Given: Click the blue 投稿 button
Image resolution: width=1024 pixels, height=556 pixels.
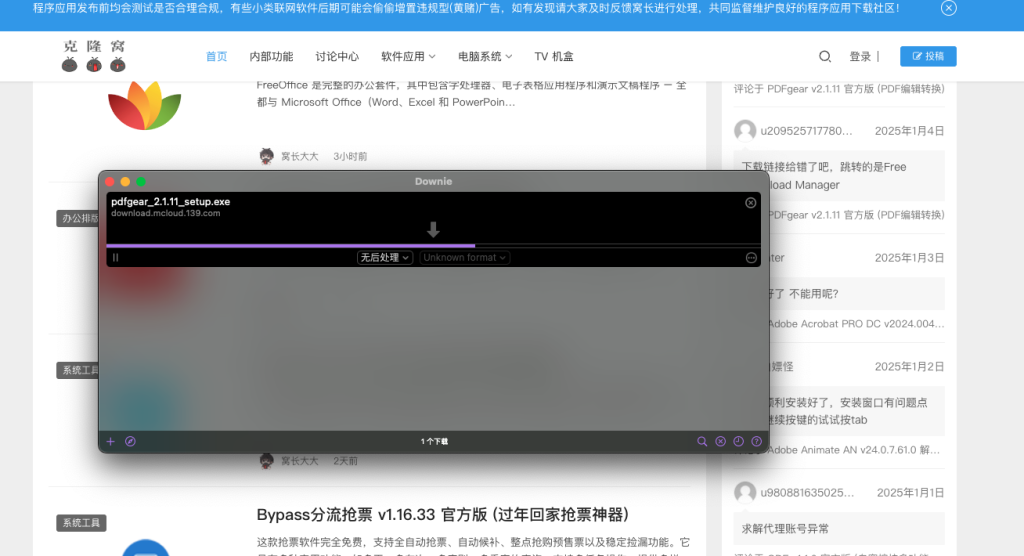Looking at the screenshot, I should [x=928, y=56].
